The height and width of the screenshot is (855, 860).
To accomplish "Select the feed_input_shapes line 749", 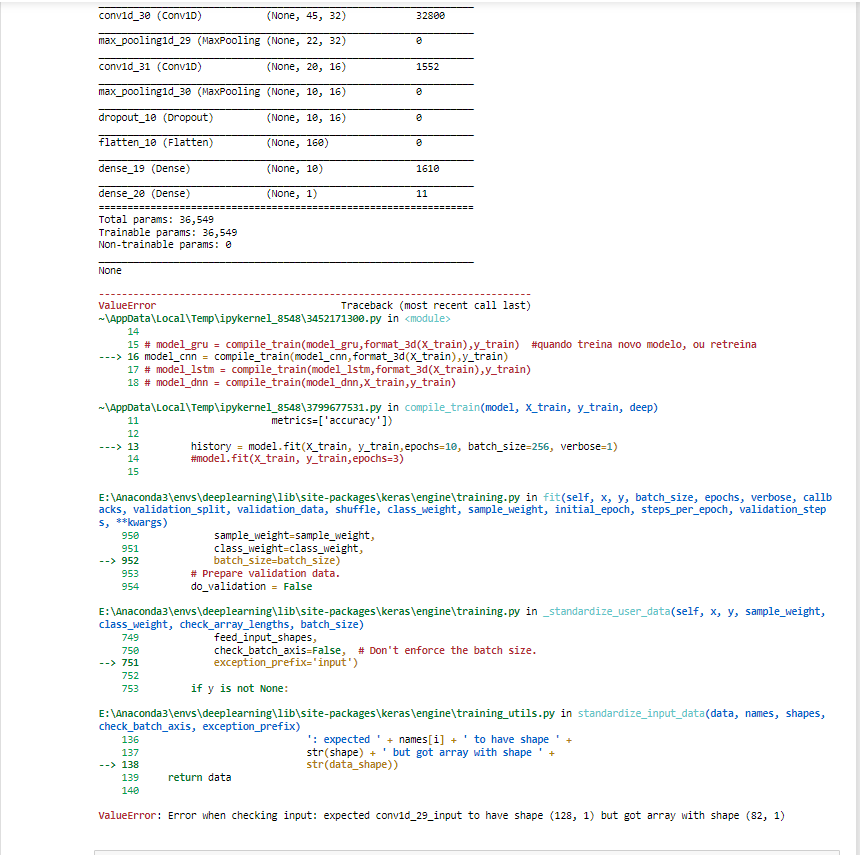I will pyautogui.click(x=265, y=638).
